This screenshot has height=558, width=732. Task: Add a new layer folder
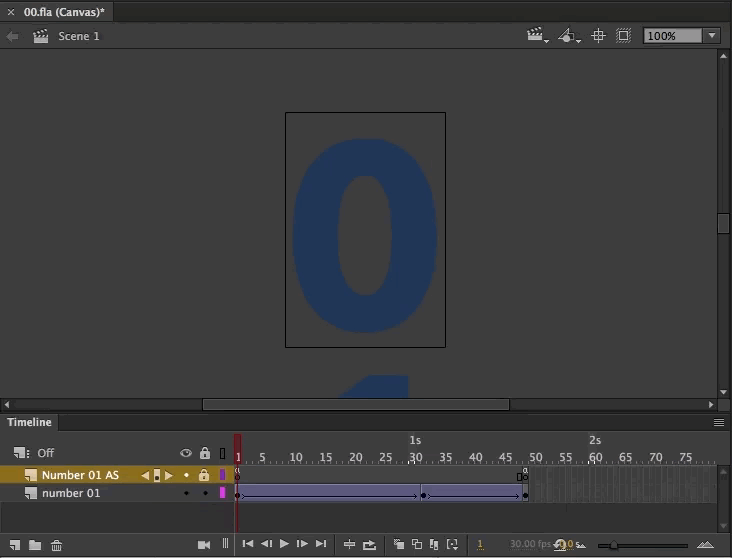coord(35,545)
